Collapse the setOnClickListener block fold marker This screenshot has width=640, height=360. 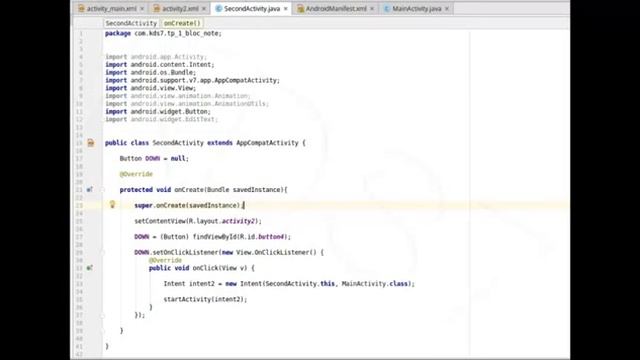pyautogui.click(x=102, y=253)
